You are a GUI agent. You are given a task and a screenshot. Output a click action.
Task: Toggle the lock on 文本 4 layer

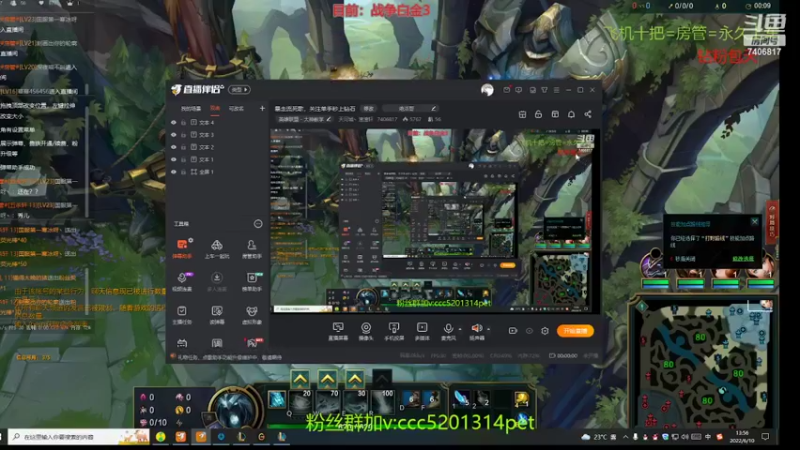(x=183, y=122)
